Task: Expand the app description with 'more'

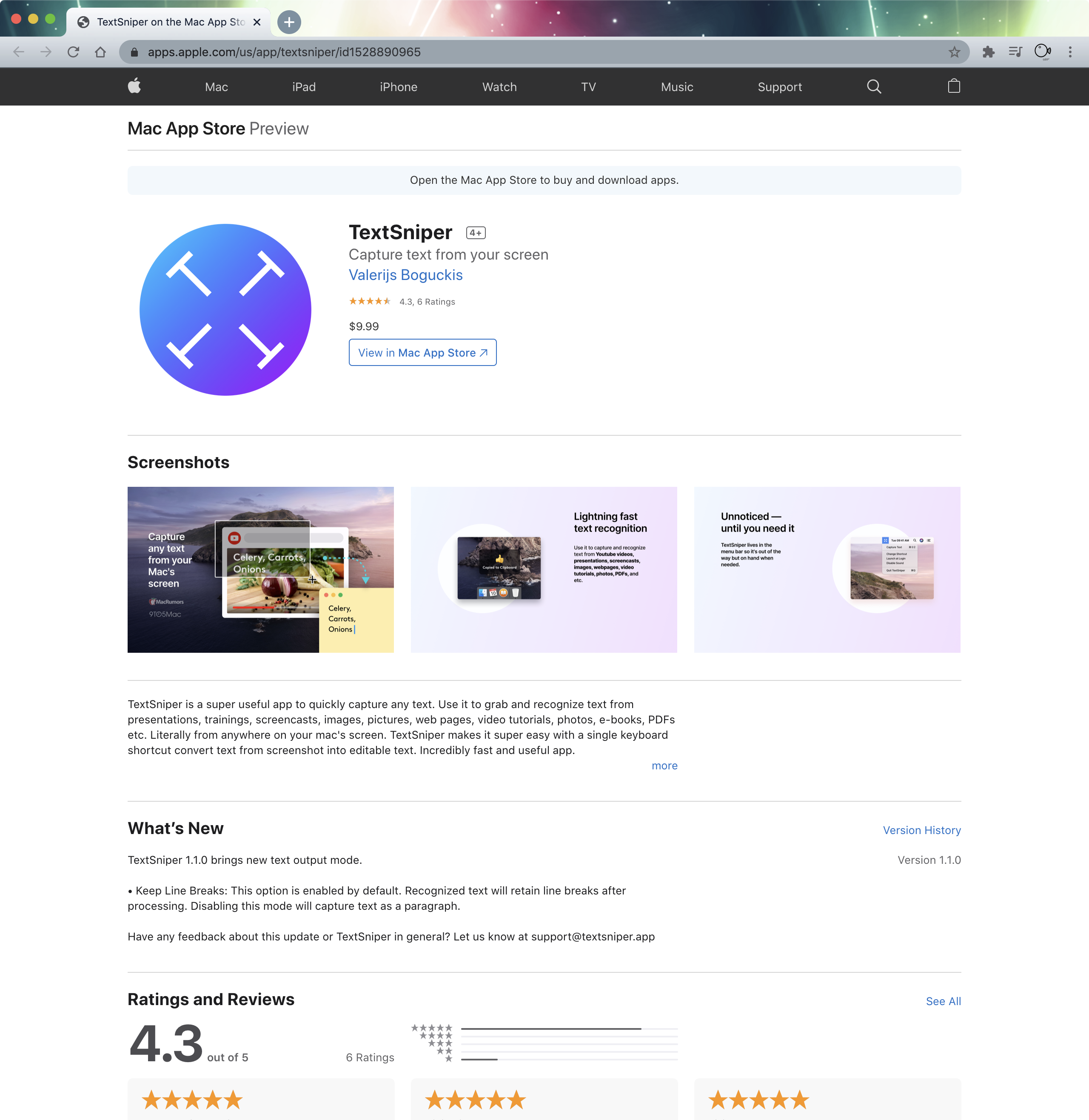Action: point(664,766)
